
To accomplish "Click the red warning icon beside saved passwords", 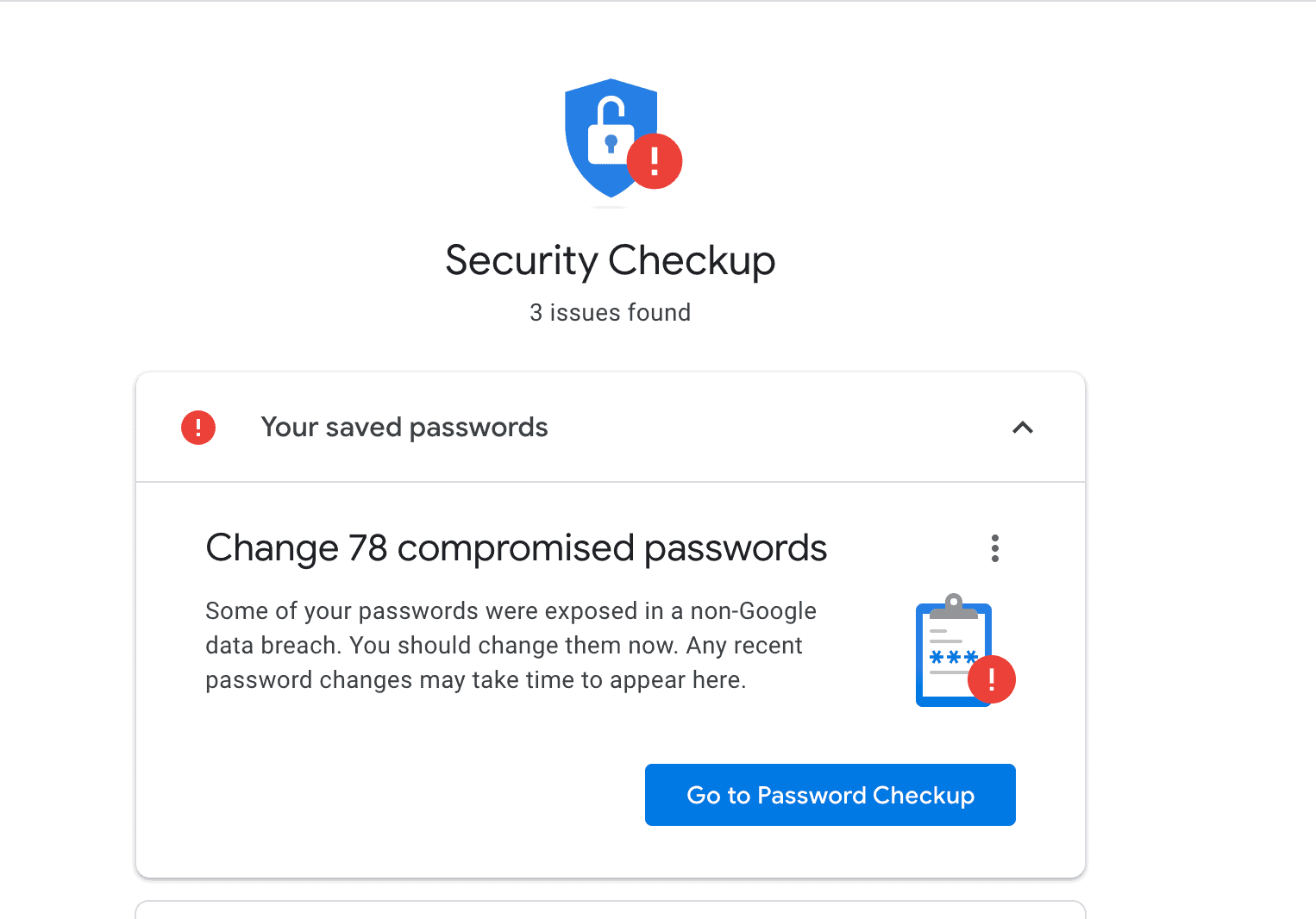I will tap(198, 428).
